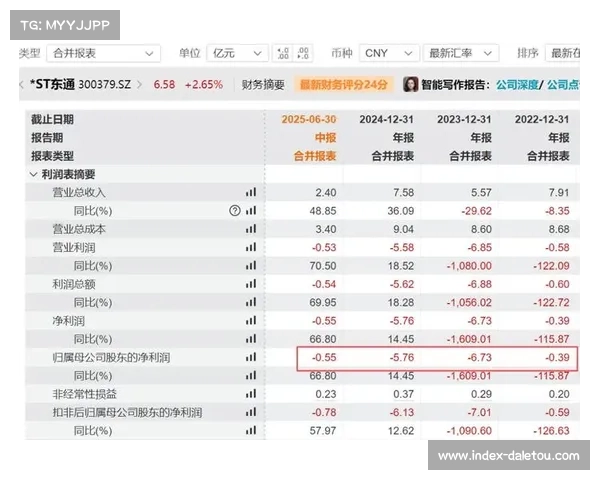
Task: Click operating profit value -6.85
Action: [x=479, y=247]
